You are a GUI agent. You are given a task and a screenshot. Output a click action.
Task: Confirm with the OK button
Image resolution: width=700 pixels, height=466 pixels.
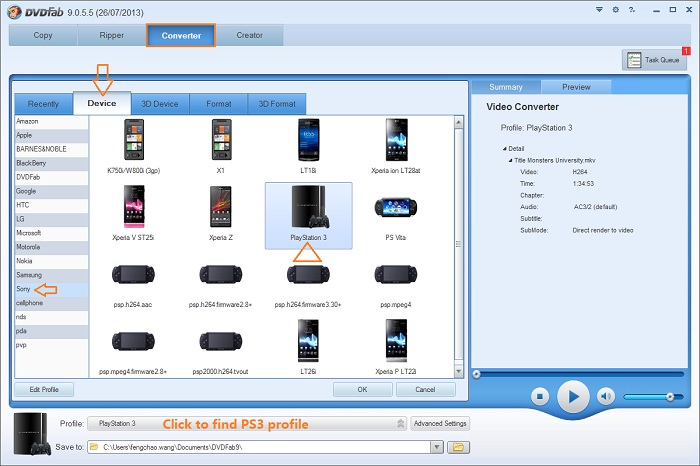362,389
